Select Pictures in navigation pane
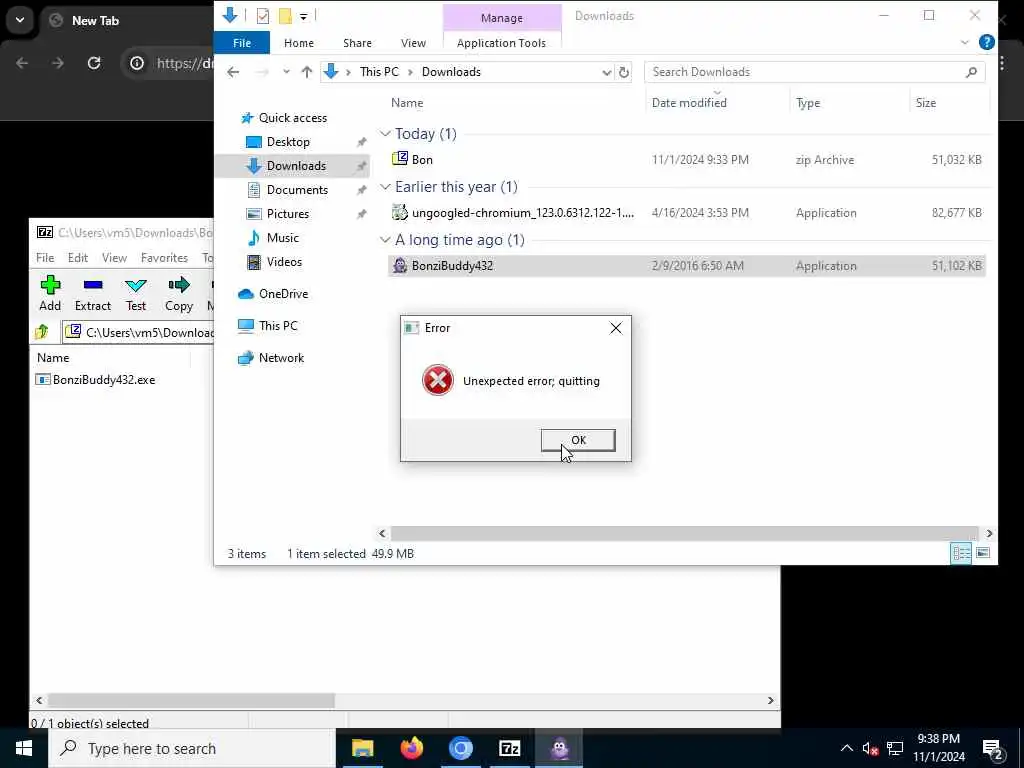The height and width of the screenshot is (768, 1024). click(287, 214)
